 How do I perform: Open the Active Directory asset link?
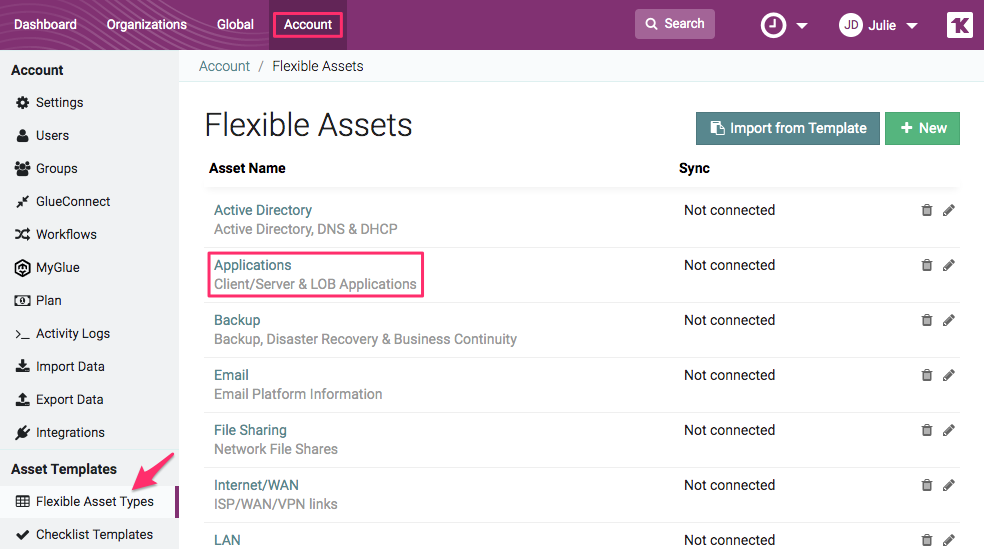tap(263, 210)
